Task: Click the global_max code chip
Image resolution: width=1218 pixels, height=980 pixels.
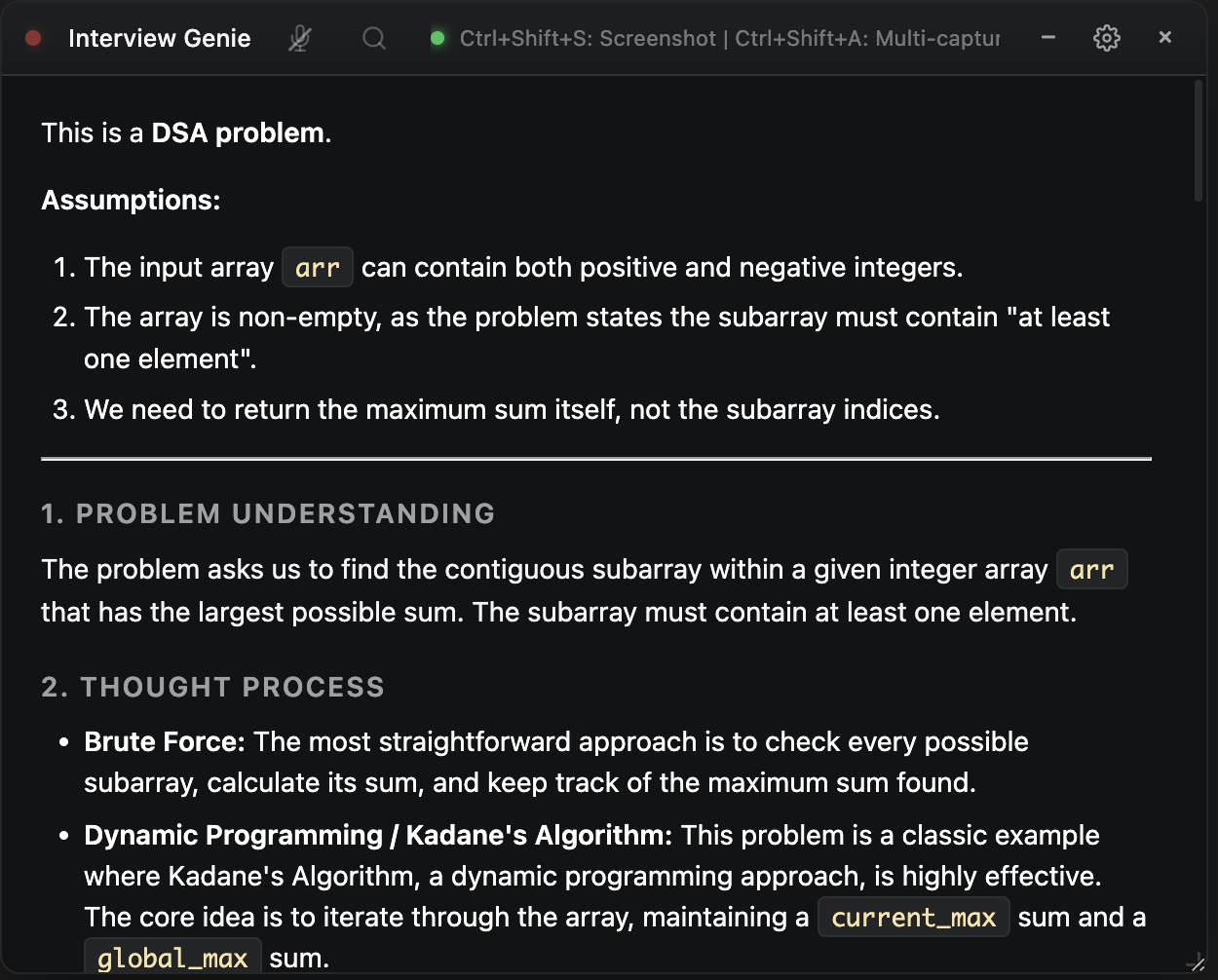Action: [172, 958]
